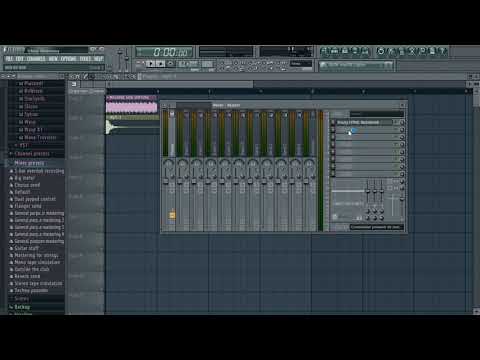
Task: Expand the VST folder in browser
Action: click(x=24, y=145)
